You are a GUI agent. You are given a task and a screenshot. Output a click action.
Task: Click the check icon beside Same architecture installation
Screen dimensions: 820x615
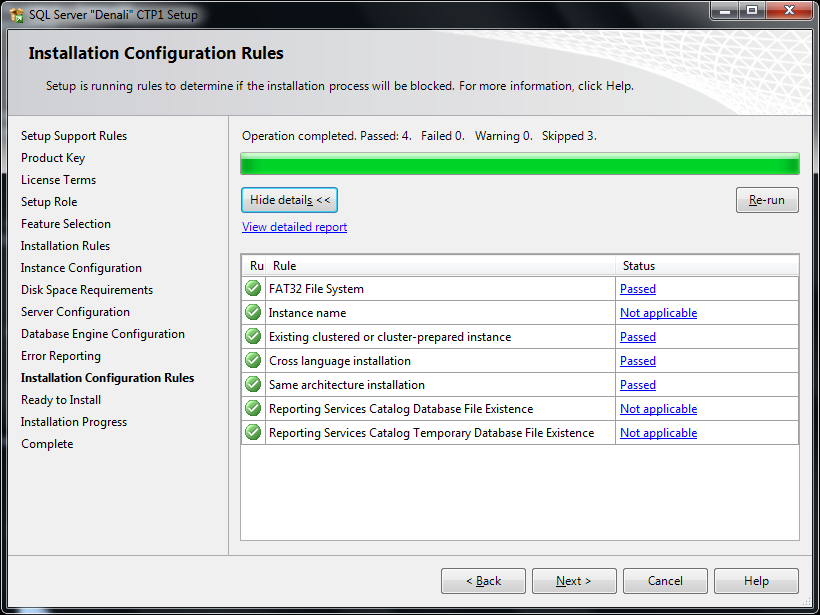253,385
